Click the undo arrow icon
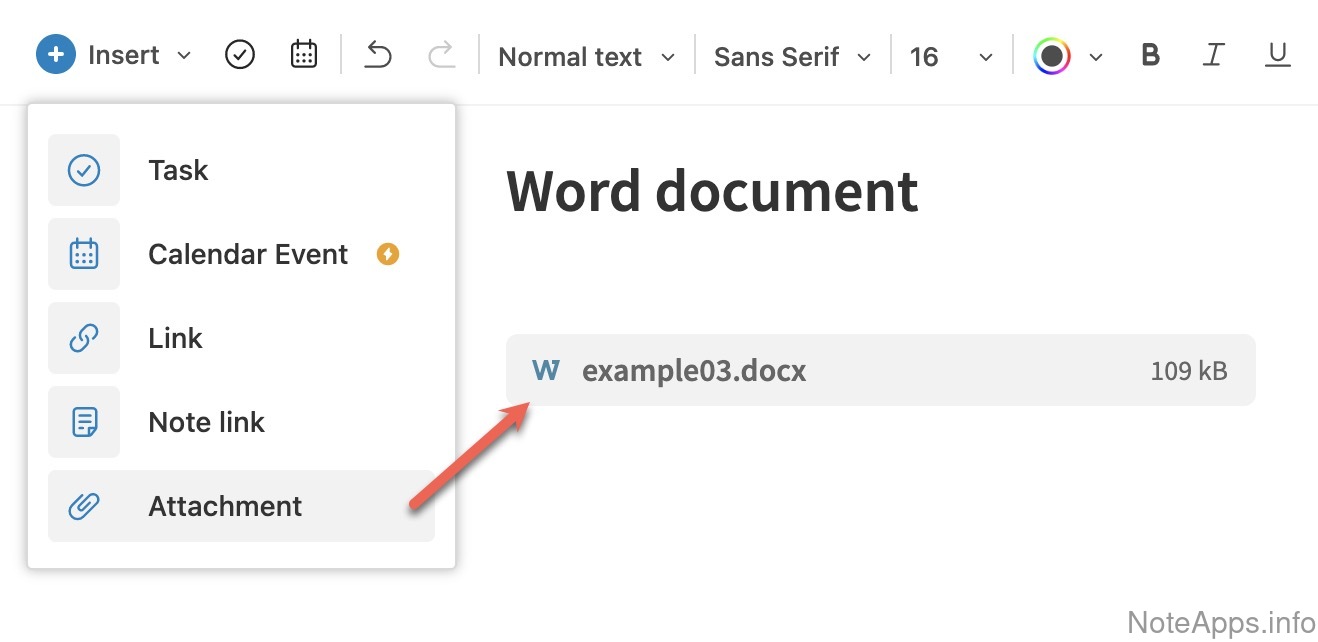 tap(378, 55)
